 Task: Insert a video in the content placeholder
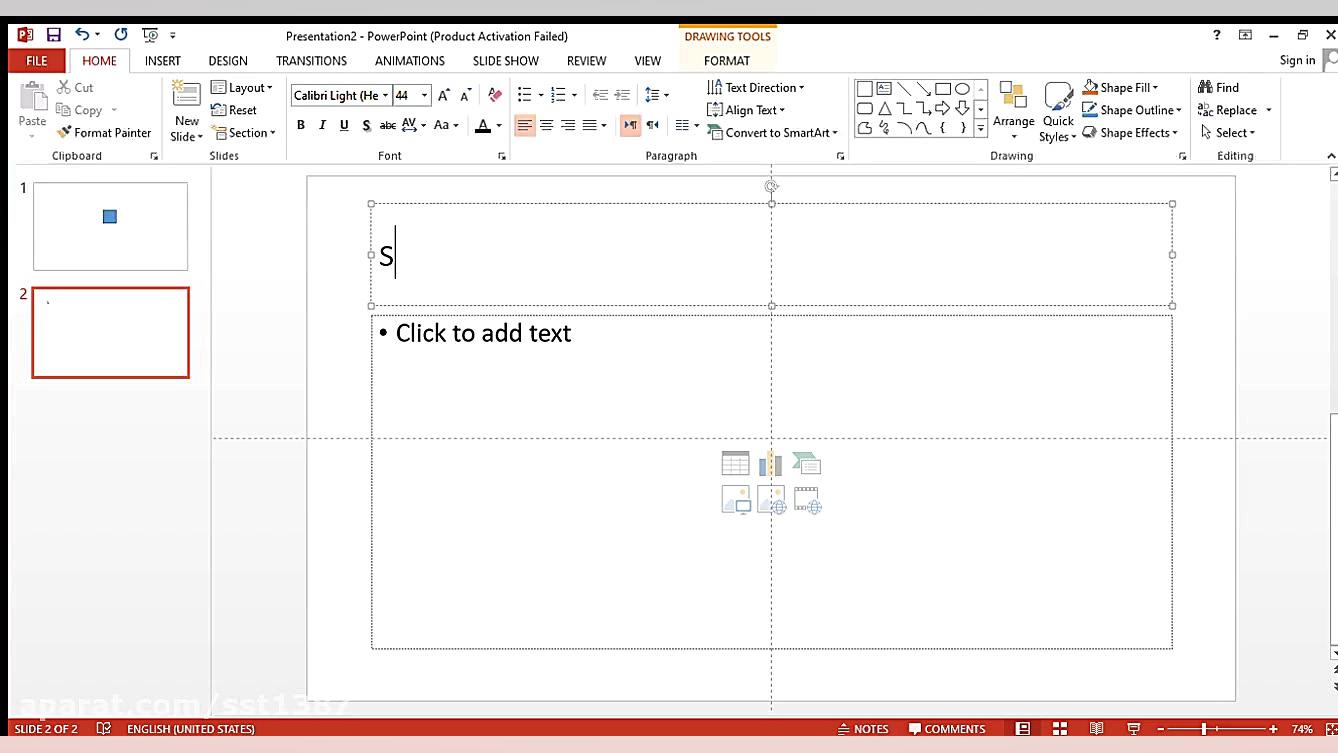[807, 499]
